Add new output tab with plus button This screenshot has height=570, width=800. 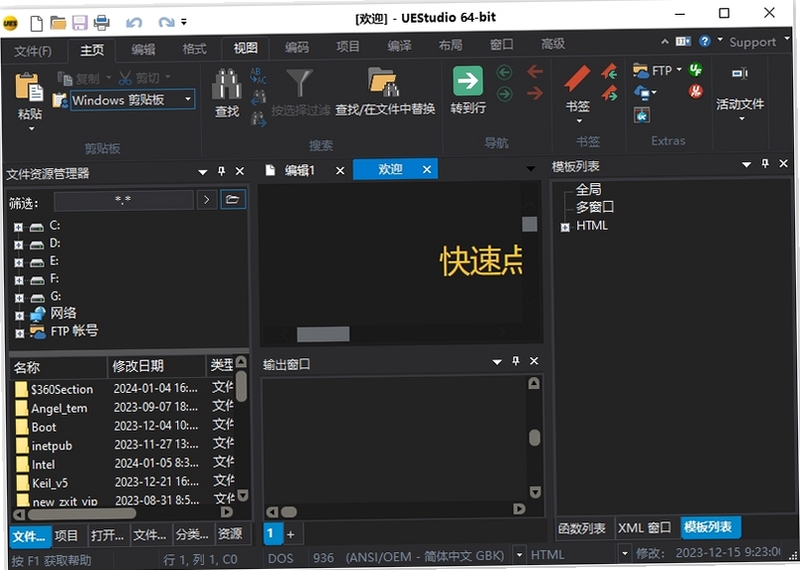pyautogui.click(x=290, y=534)
